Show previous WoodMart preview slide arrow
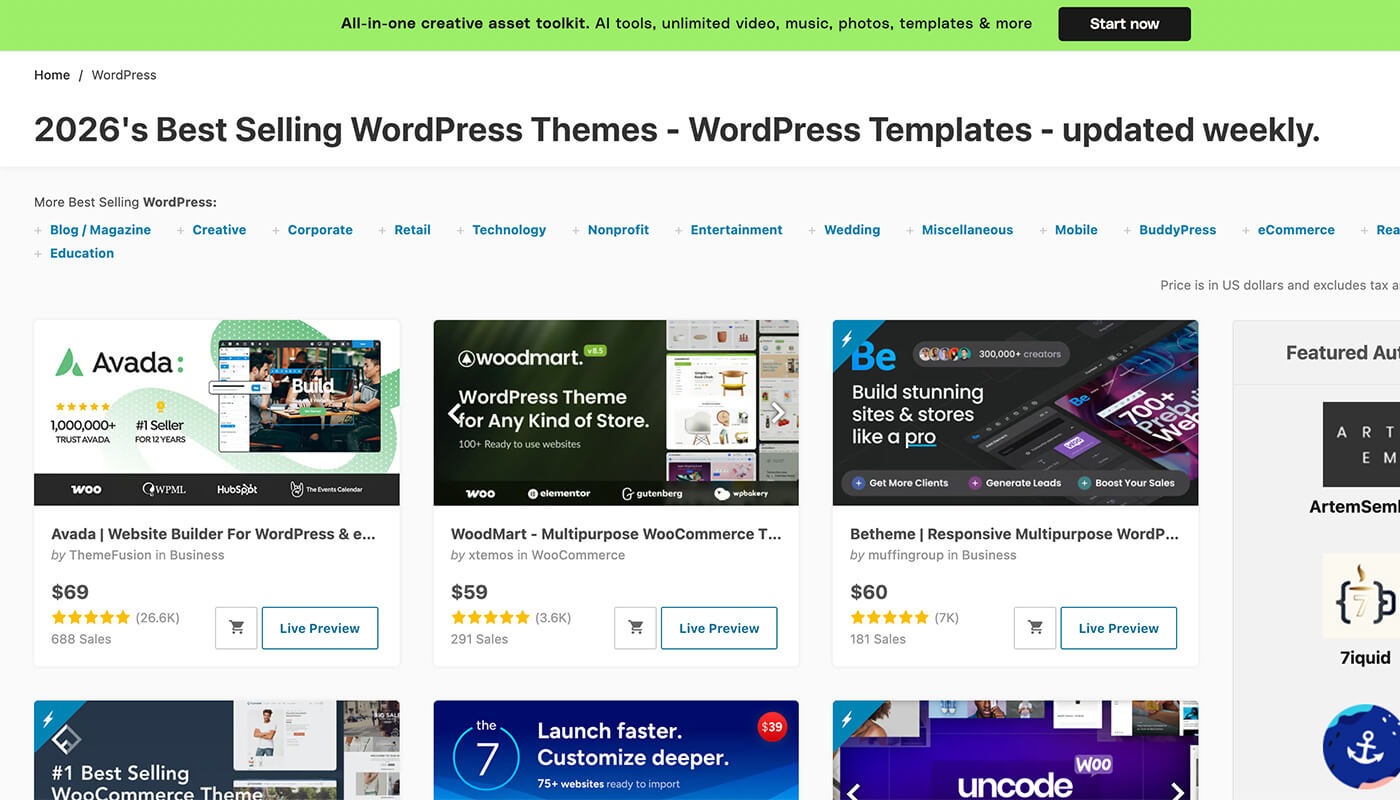This screenshot has height=800, width=1400. (x=454, y=412)
